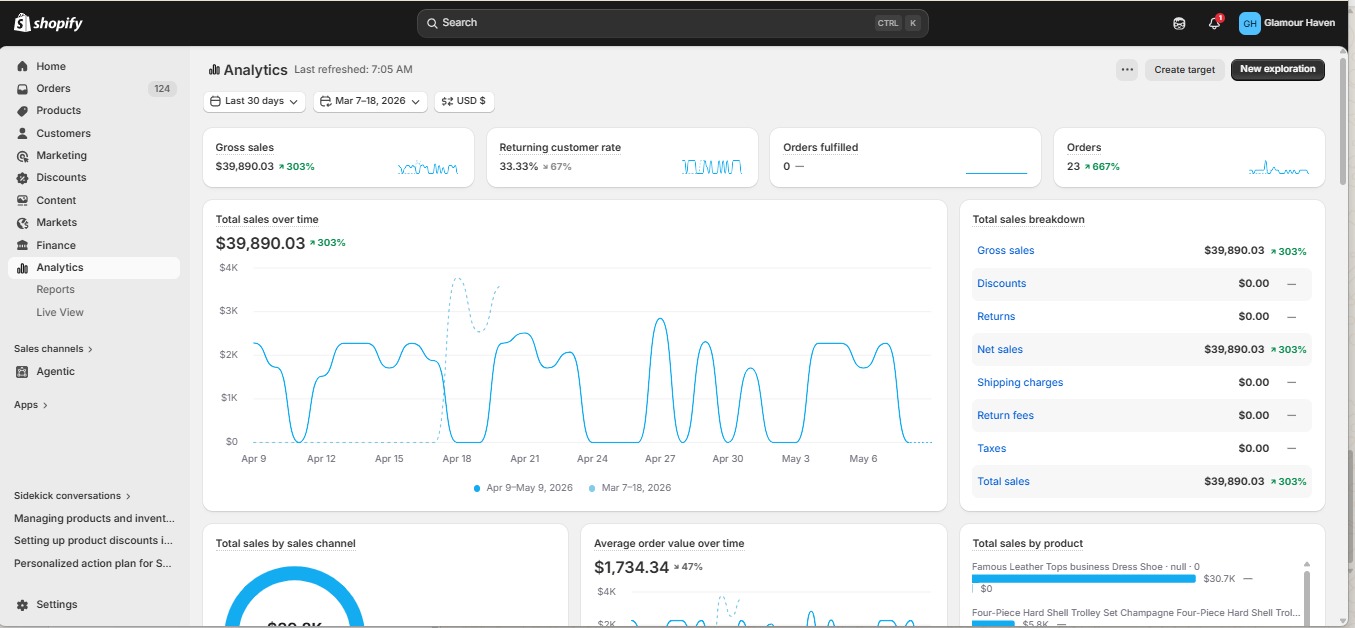Screen dimensions: 1355x628
Task: Open Customers in the sidebar
Action: point(94,133)
